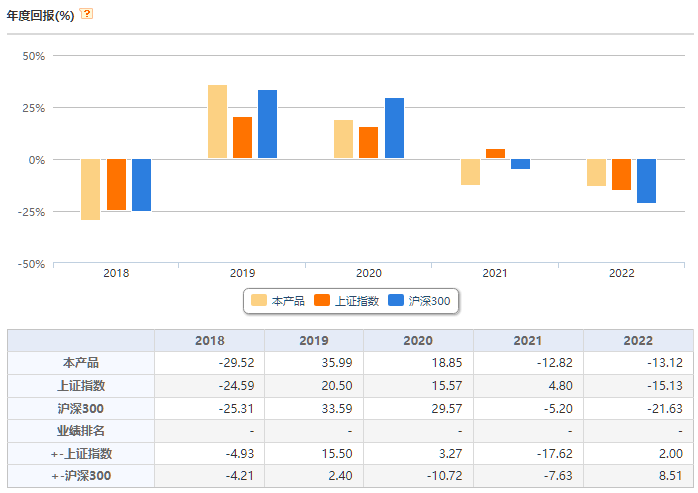The height and width of the screenshot is (493, 698).
Task: Click the 2020 上证指数 orange bar
Action: [x=368, y=143]
